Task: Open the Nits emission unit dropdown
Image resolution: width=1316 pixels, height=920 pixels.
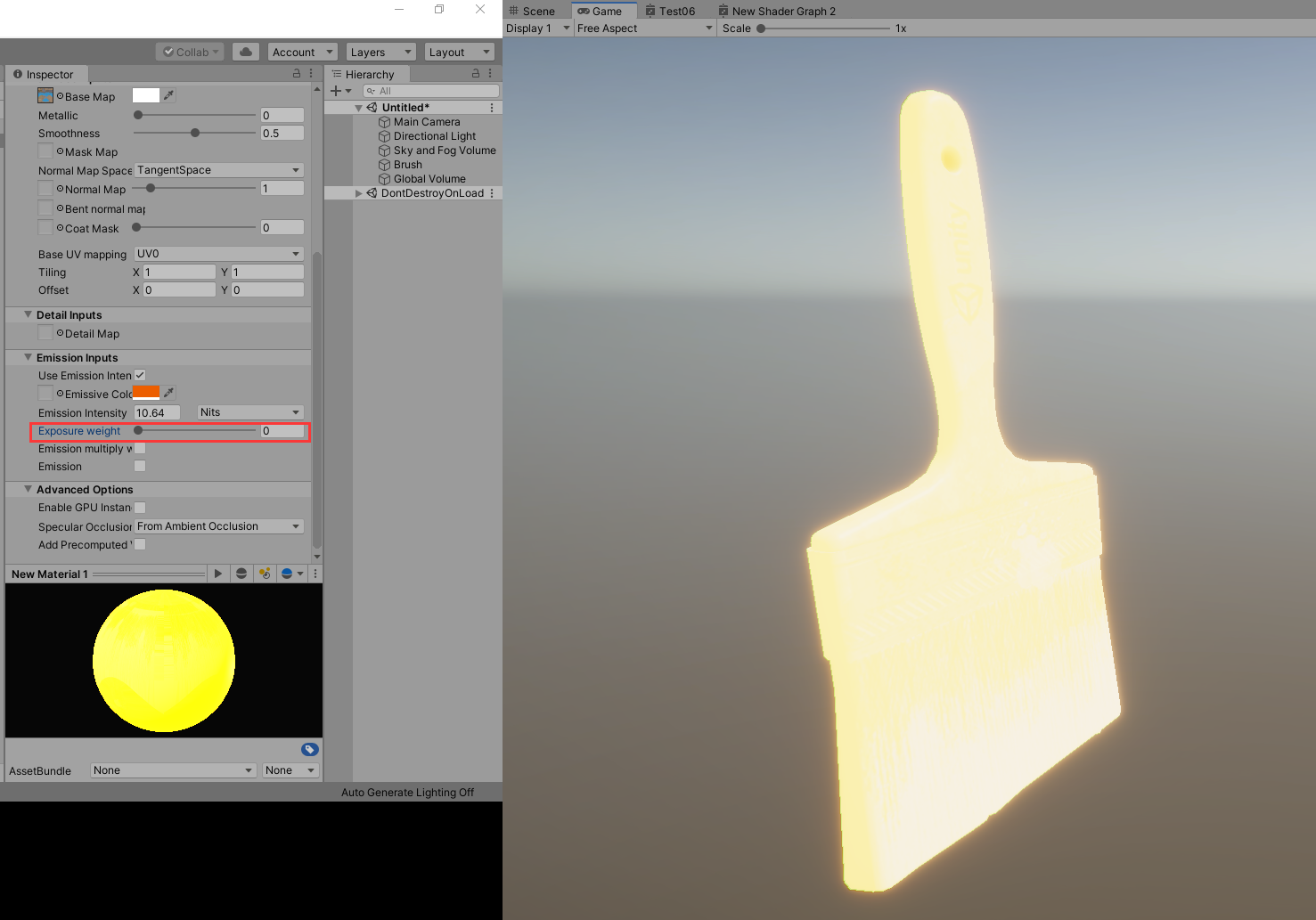Action: point(249,411)
